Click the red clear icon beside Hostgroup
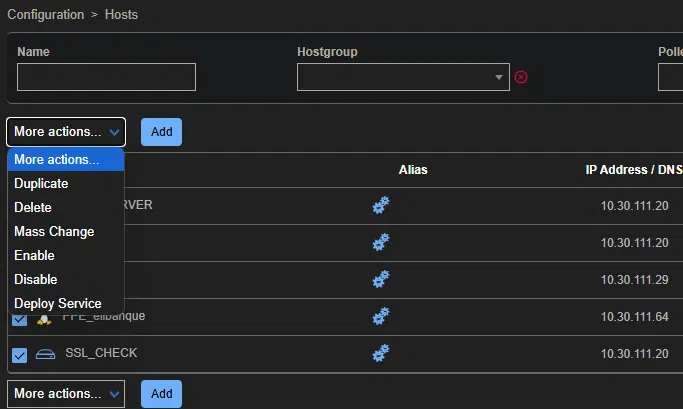Viewport: 683px width, 409px height. [x=521, y=77]
